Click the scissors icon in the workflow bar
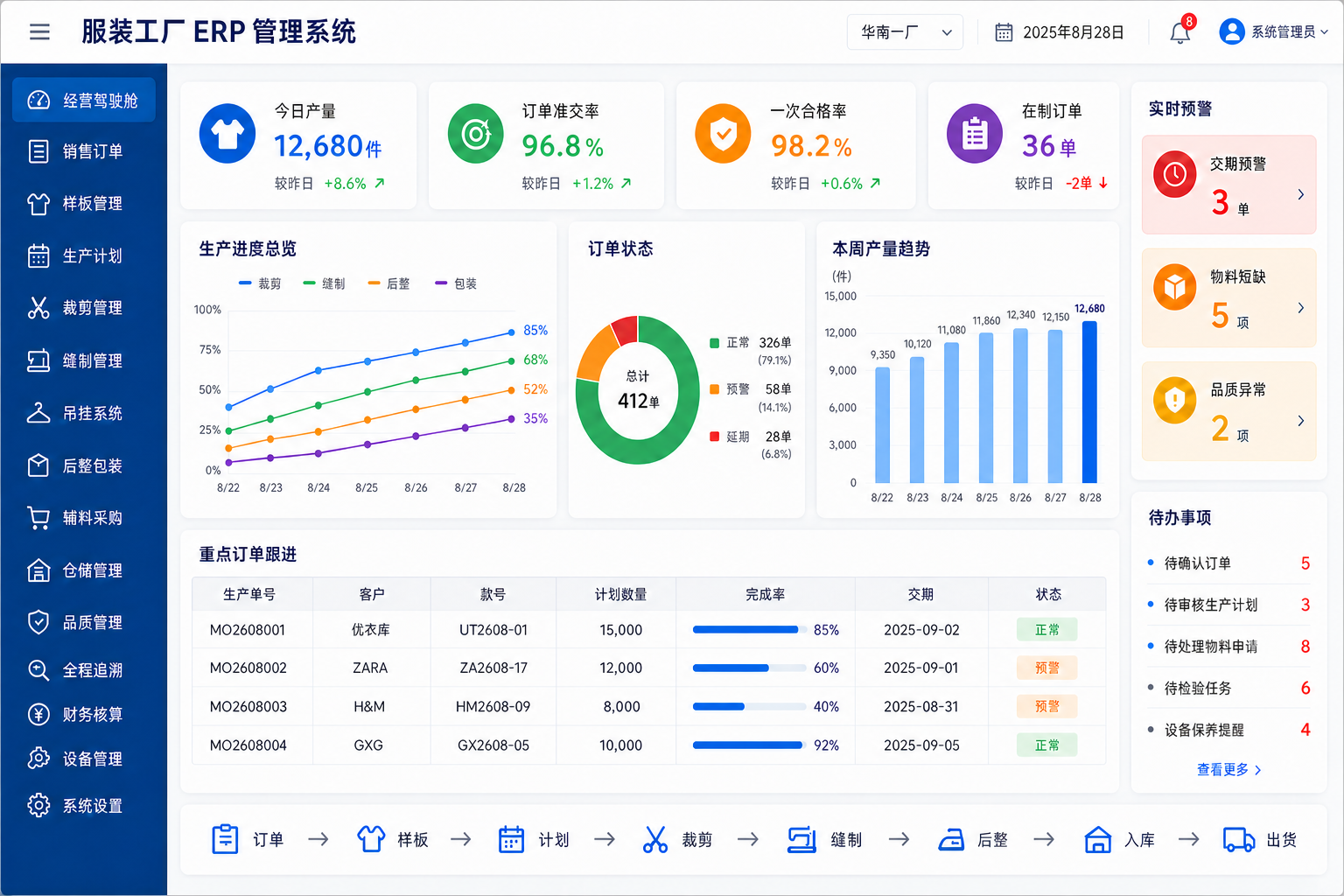The height and width of the screenshot is (896, 1344). (654, 840)
